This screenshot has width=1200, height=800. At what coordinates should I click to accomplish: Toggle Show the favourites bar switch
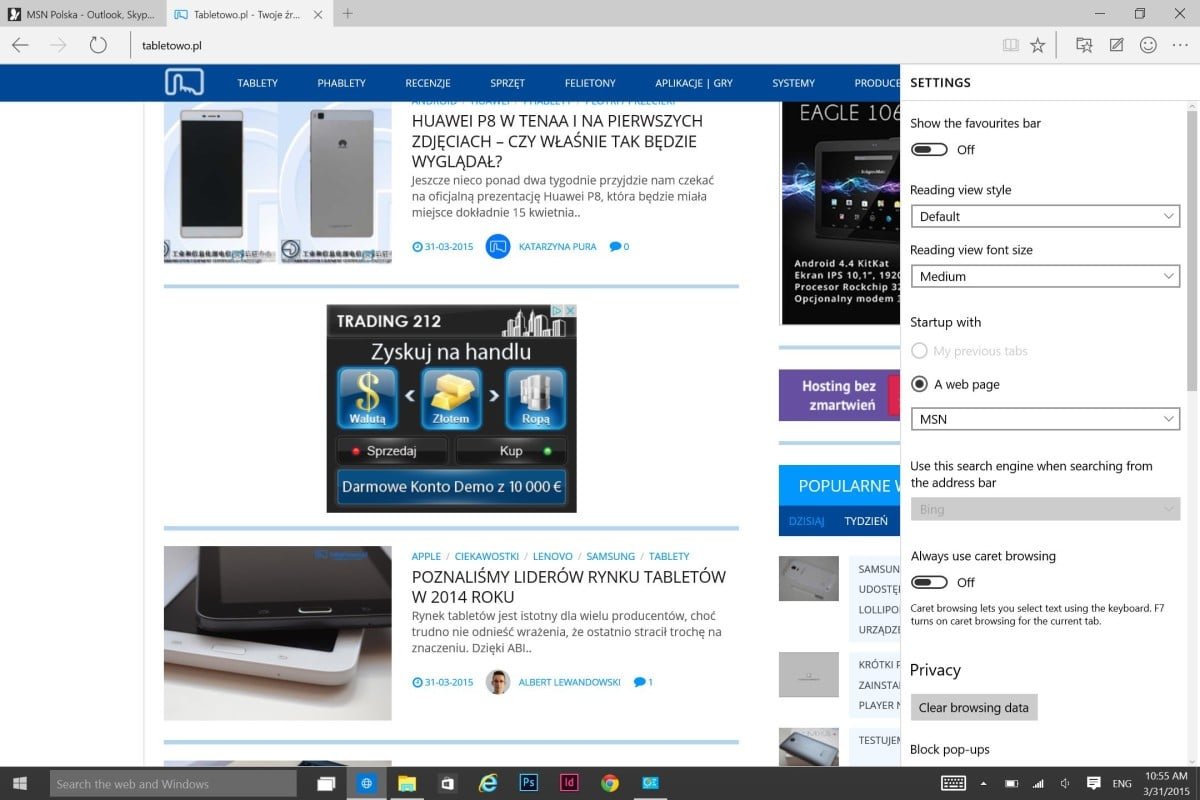tap(929, 150)
